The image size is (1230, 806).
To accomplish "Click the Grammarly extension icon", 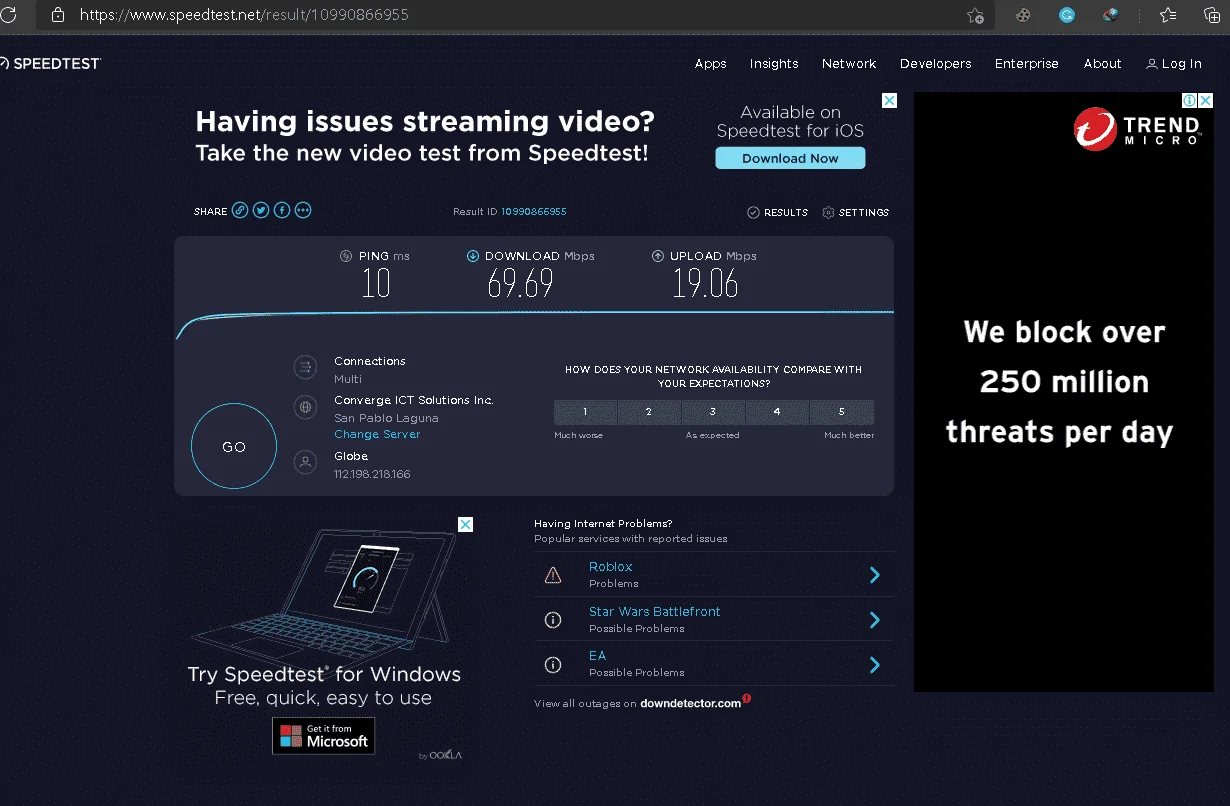I will click(x=1067, y=15).
